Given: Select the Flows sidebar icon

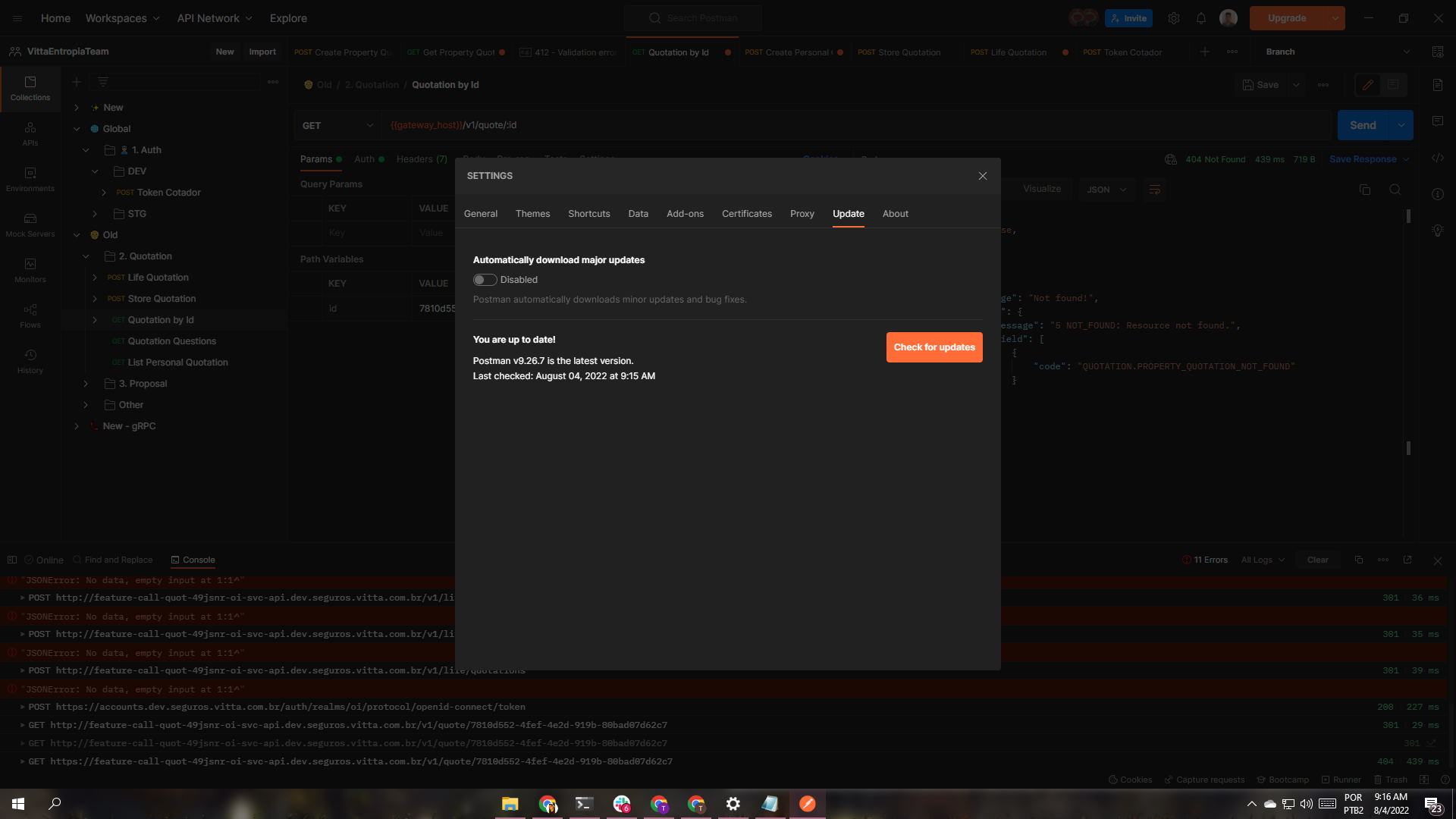Looking at the screenshot, I should click(x=30, y=315).
